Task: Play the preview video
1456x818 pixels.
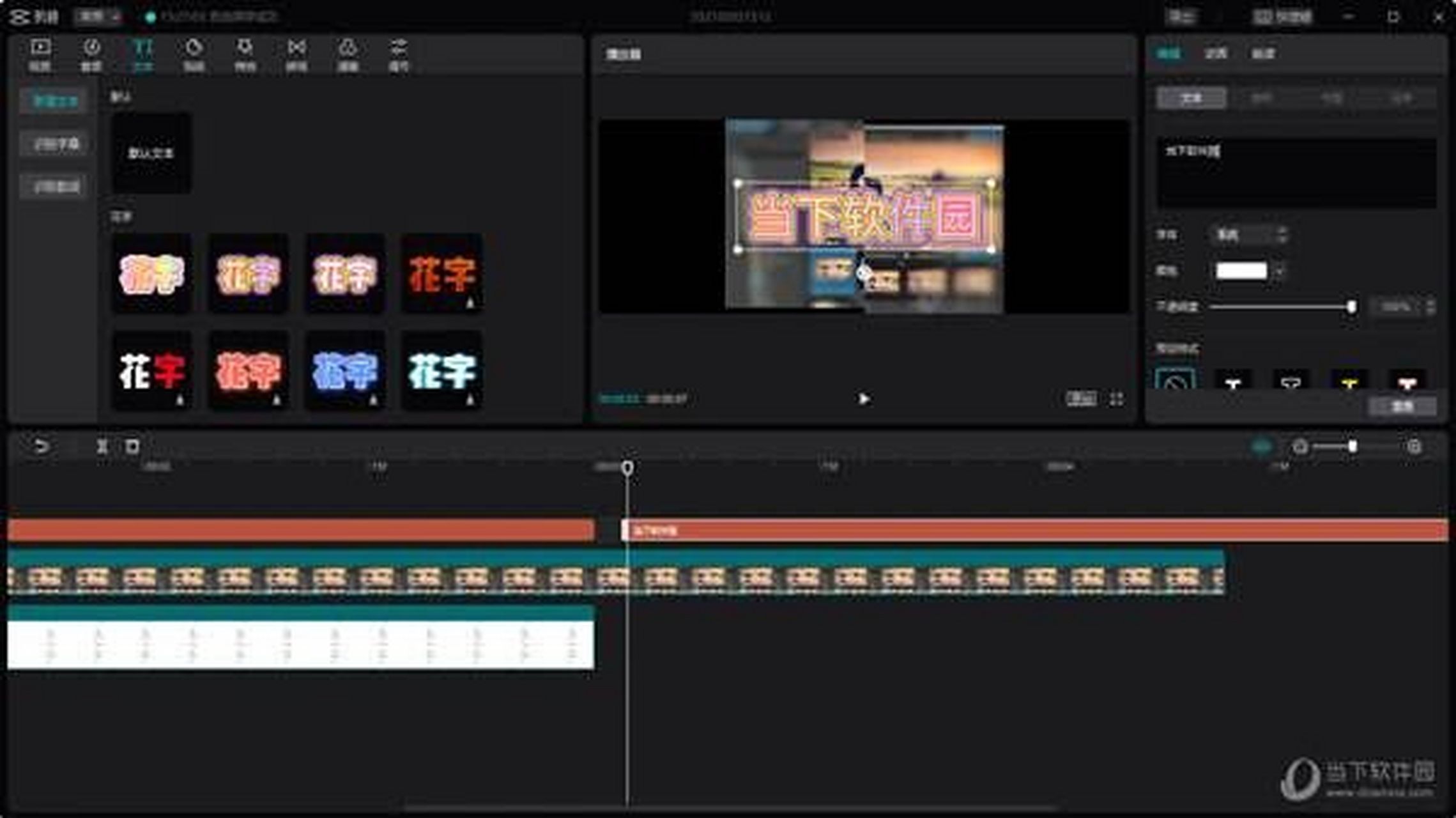Action: [864, 399]
